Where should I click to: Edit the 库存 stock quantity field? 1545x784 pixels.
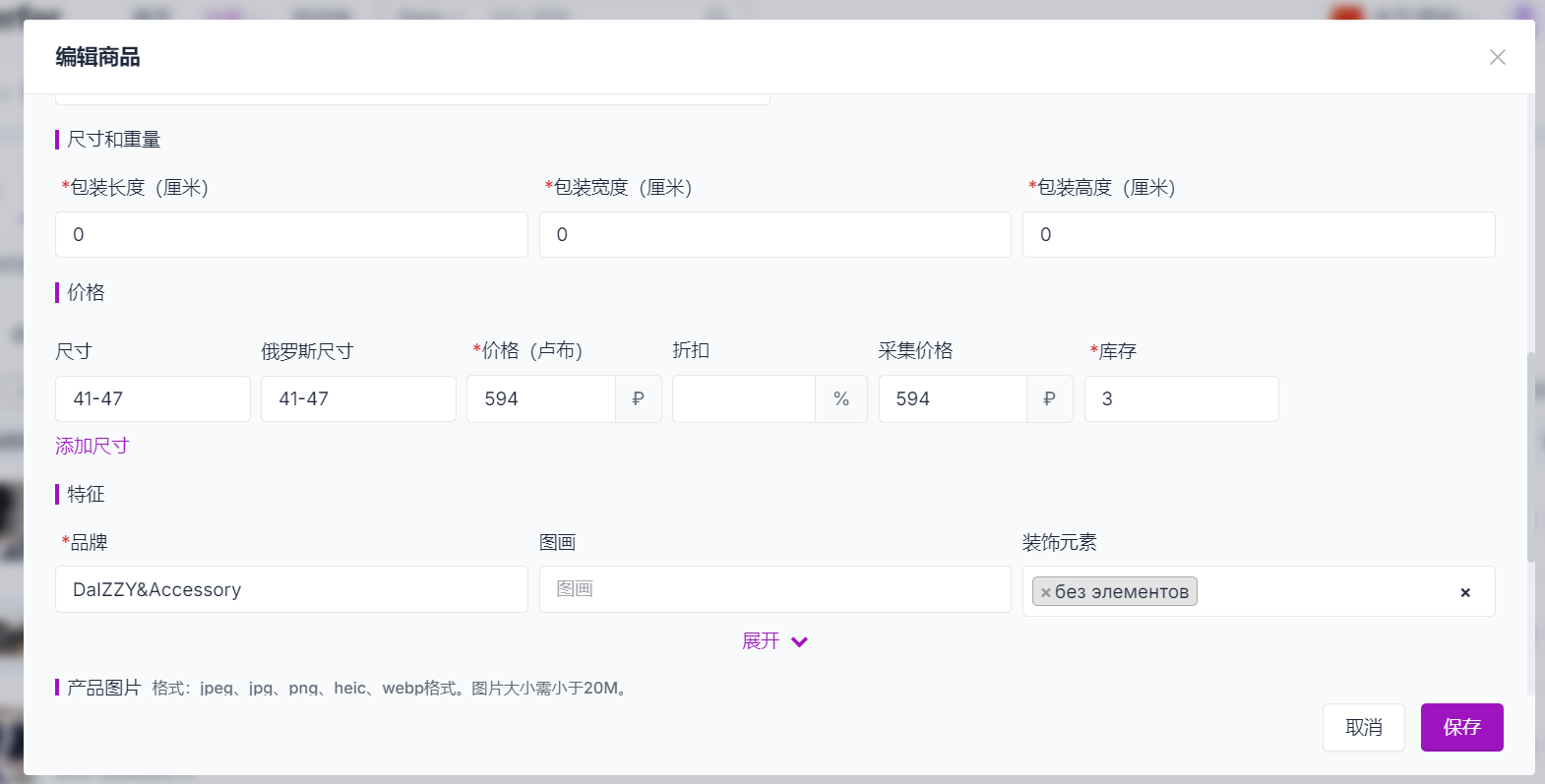[x=1181, y=399]
